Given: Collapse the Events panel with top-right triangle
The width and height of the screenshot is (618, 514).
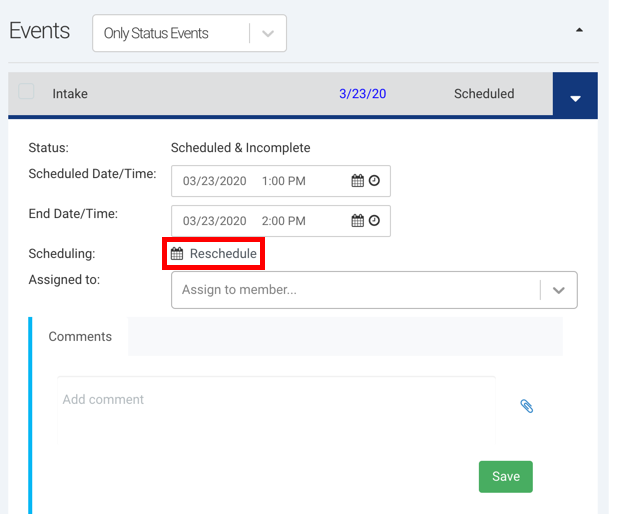Looking at the screenshot, I should pos(579,31).
